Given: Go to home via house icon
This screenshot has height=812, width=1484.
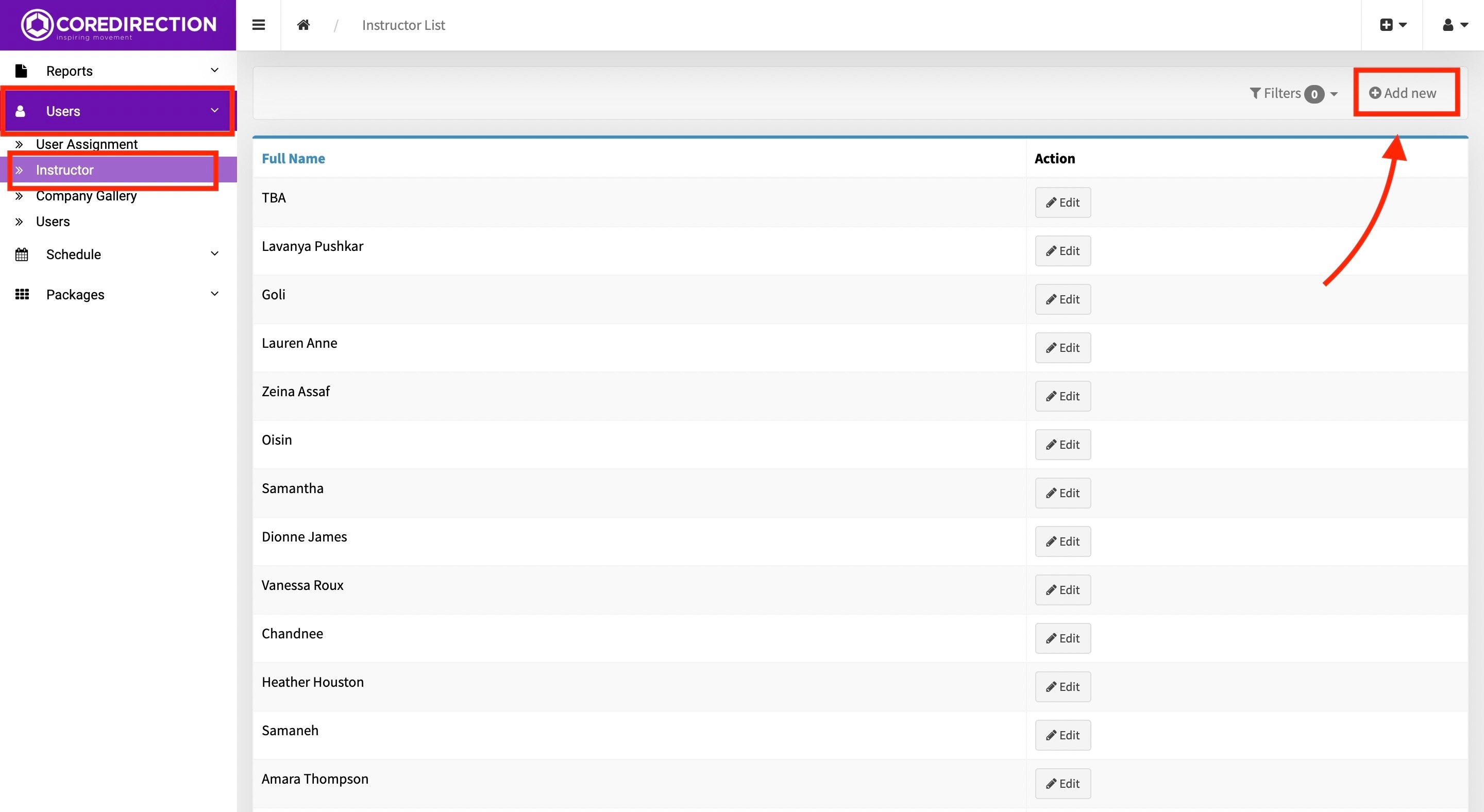Looking at the screenshot, I should click(303, 25).
